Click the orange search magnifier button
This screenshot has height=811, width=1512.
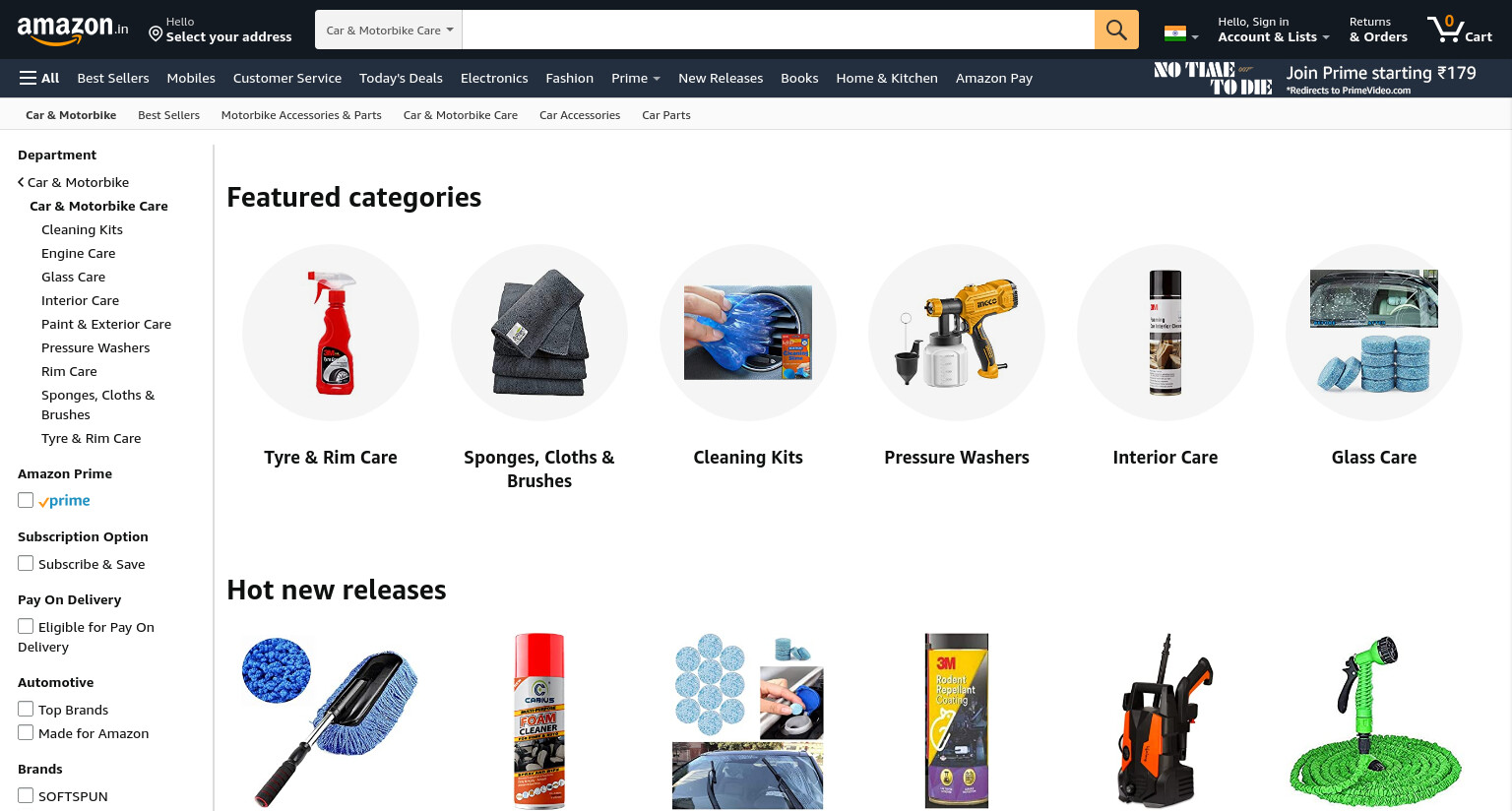(1116, 30)
